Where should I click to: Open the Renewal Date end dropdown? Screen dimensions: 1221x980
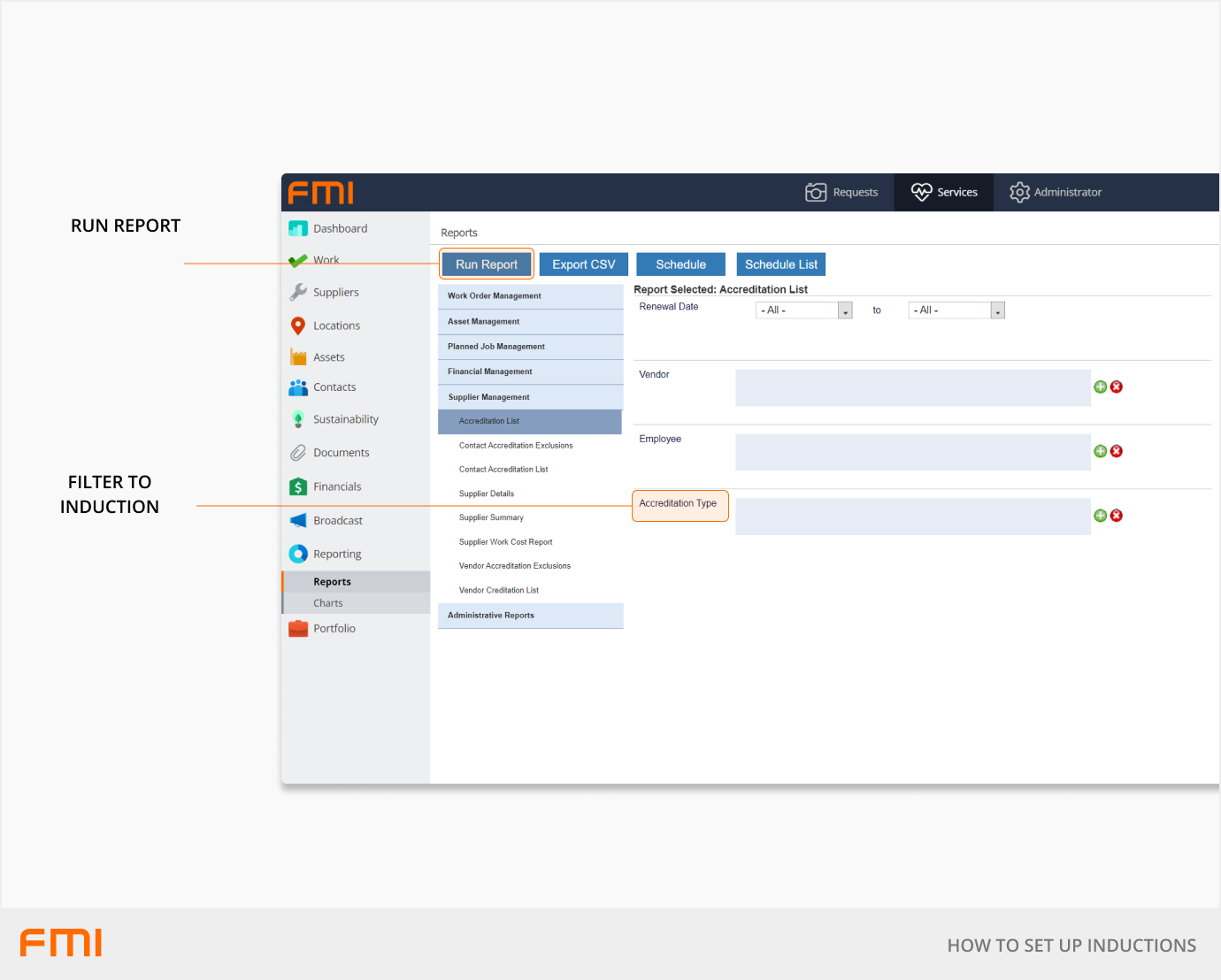pos(997,310)
